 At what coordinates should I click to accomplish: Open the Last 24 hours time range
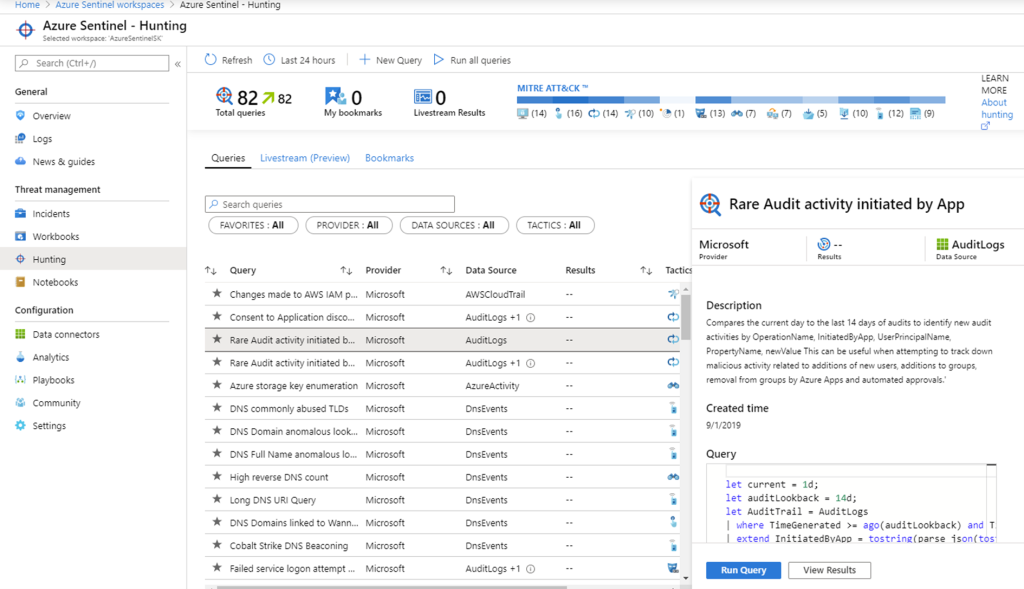(300, 60)
